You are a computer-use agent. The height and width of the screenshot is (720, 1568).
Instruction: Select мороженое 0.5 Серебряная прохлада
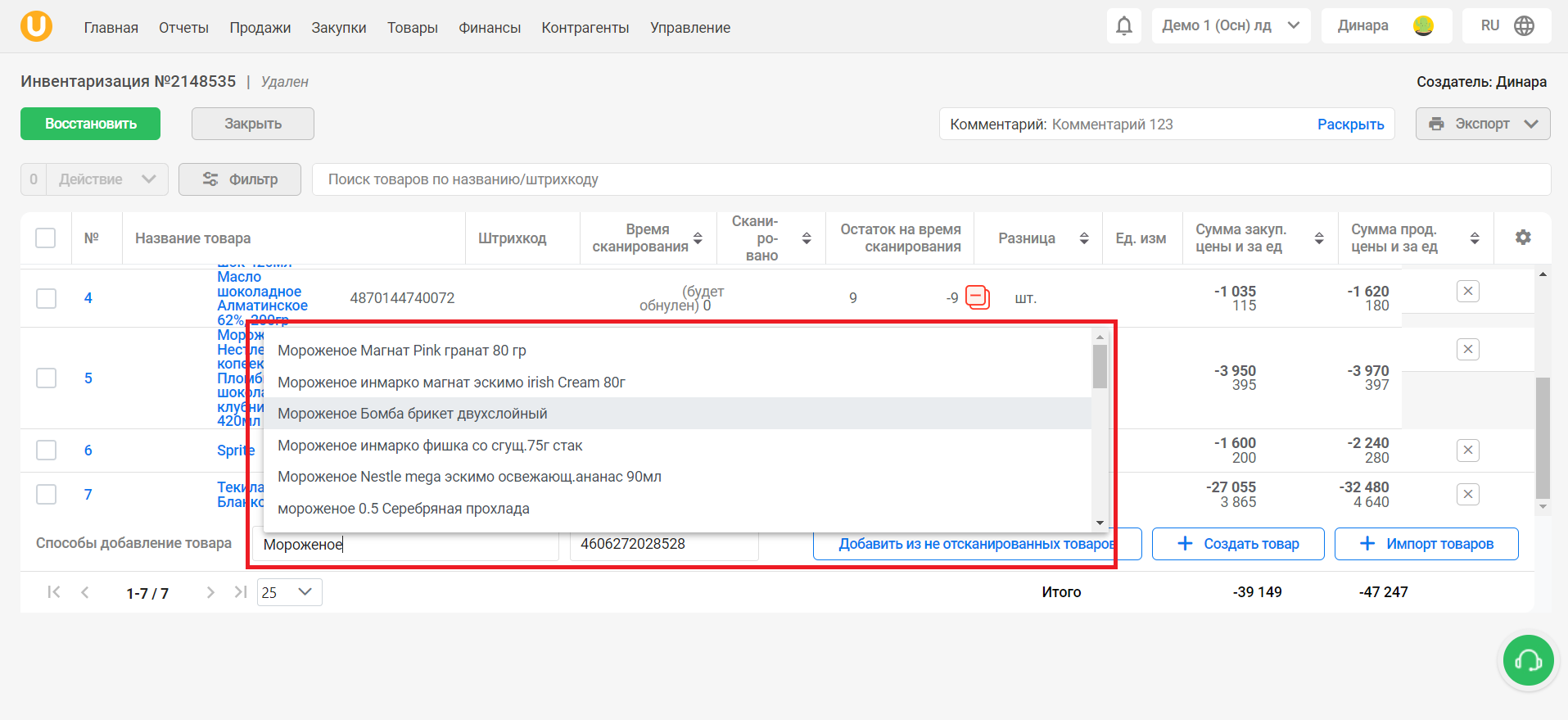pyautogui.click(x=678, y=509)
